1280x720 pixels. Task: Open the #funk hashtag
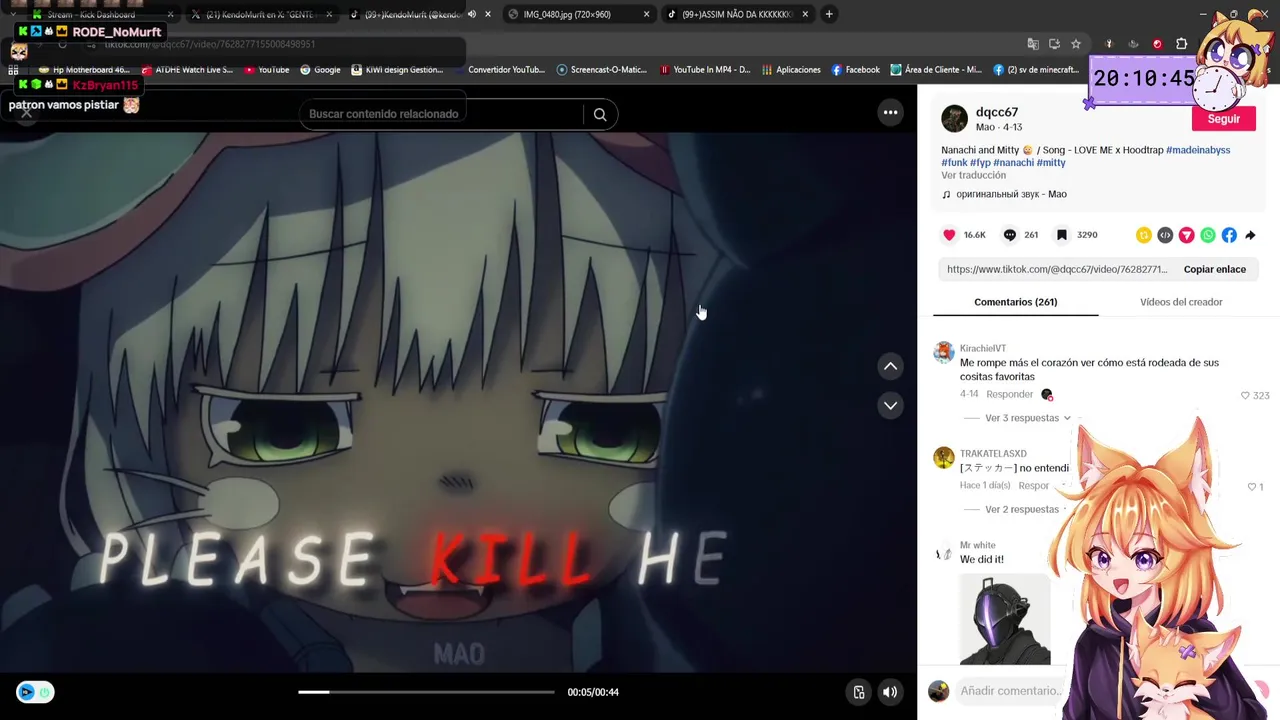[x=954, y=162]
